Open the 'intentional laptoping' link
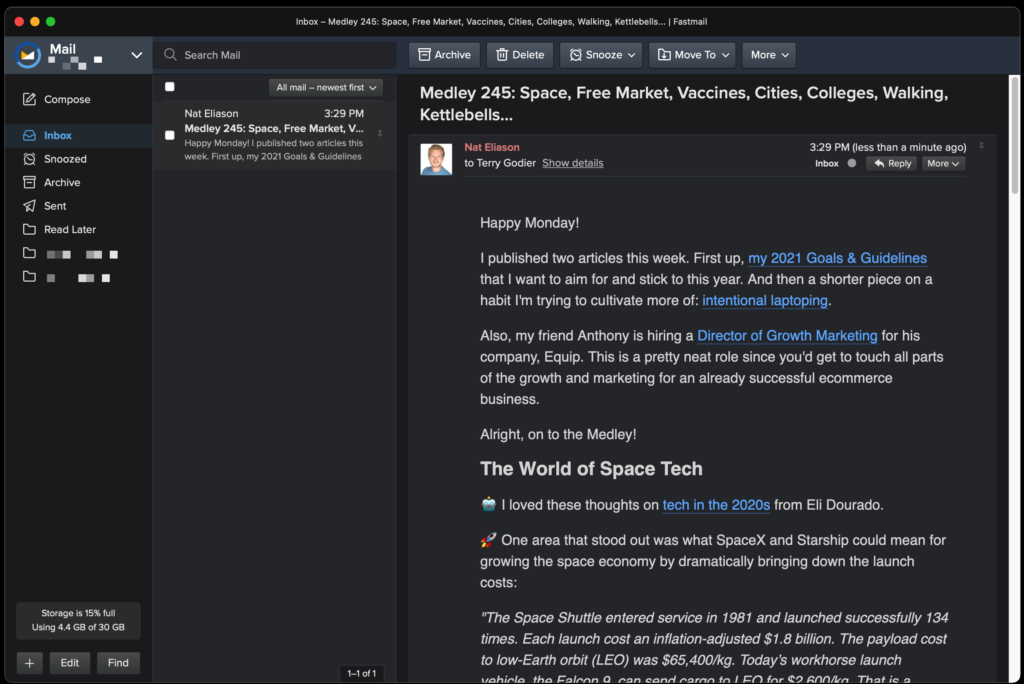The image size is (1024, 684). point(765,301)
